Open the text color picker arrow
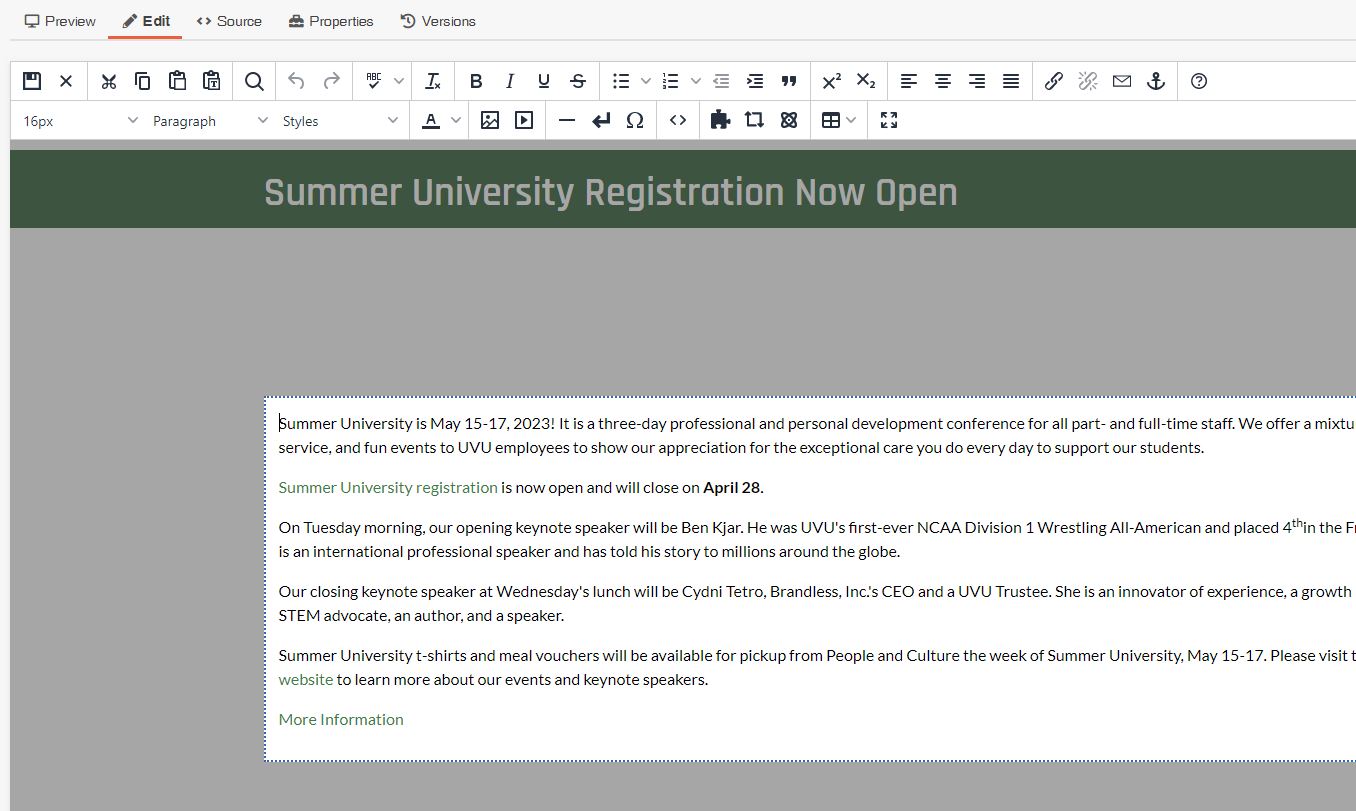Viewport: 1356px width, 811px height. click(x=456, y=120)
